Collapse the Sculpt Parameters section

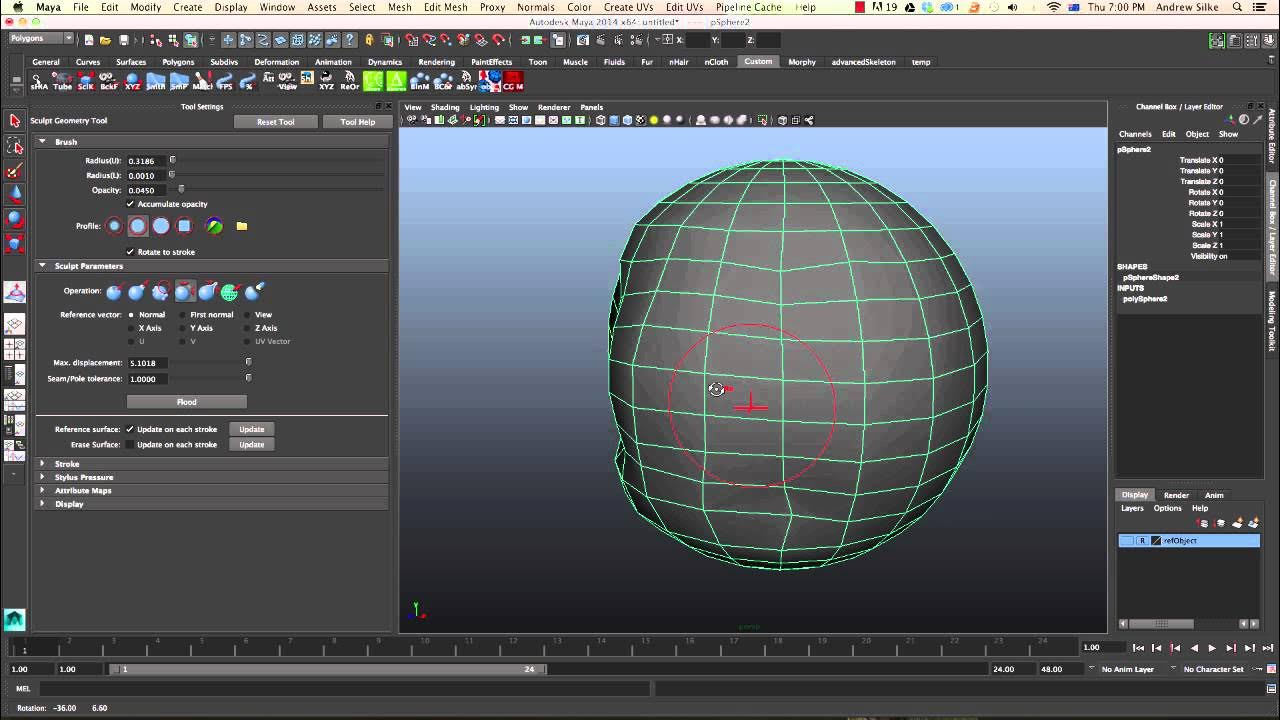point(42,266)
